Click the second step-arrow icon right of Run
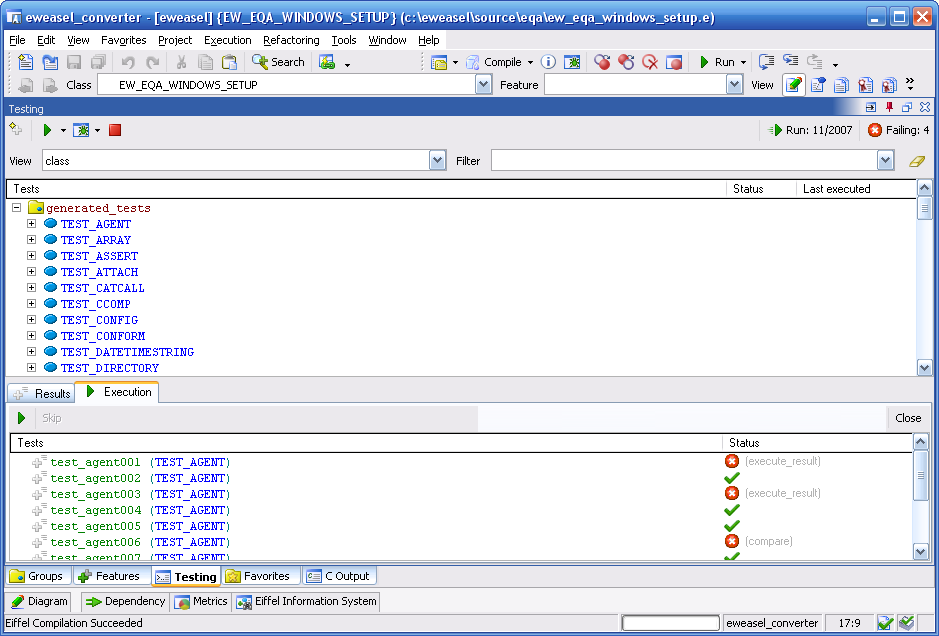This screenshot has height=636, width=939. point(790,62)
